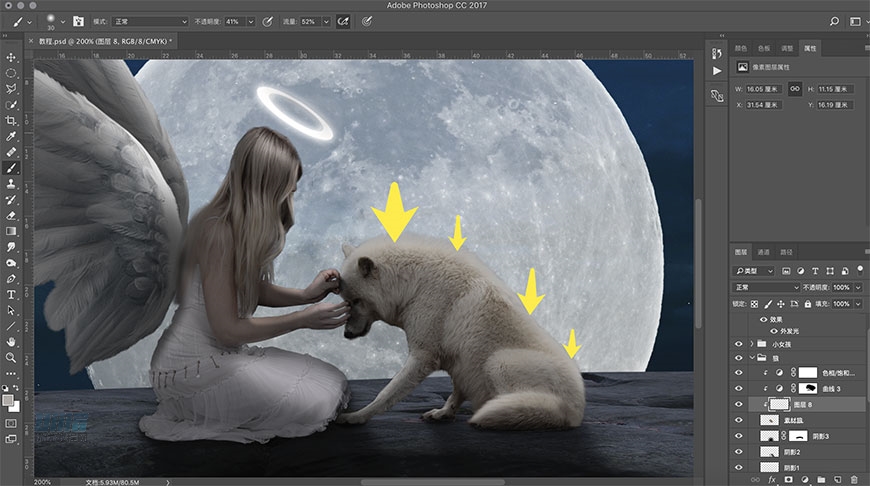870x486 pixels.
Task: Select the Eyedropper tool
Action: (11, 136)
